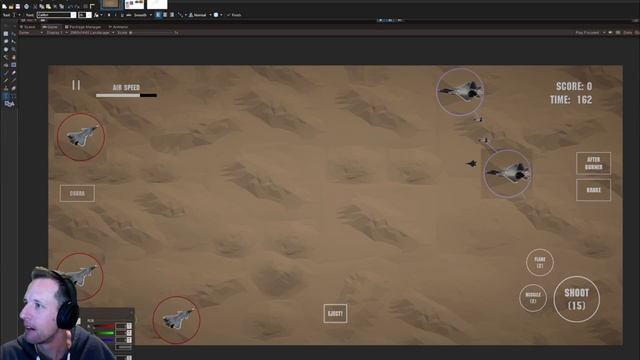
Task: Select the Magic Wand tool
Action: coord(6,57)
